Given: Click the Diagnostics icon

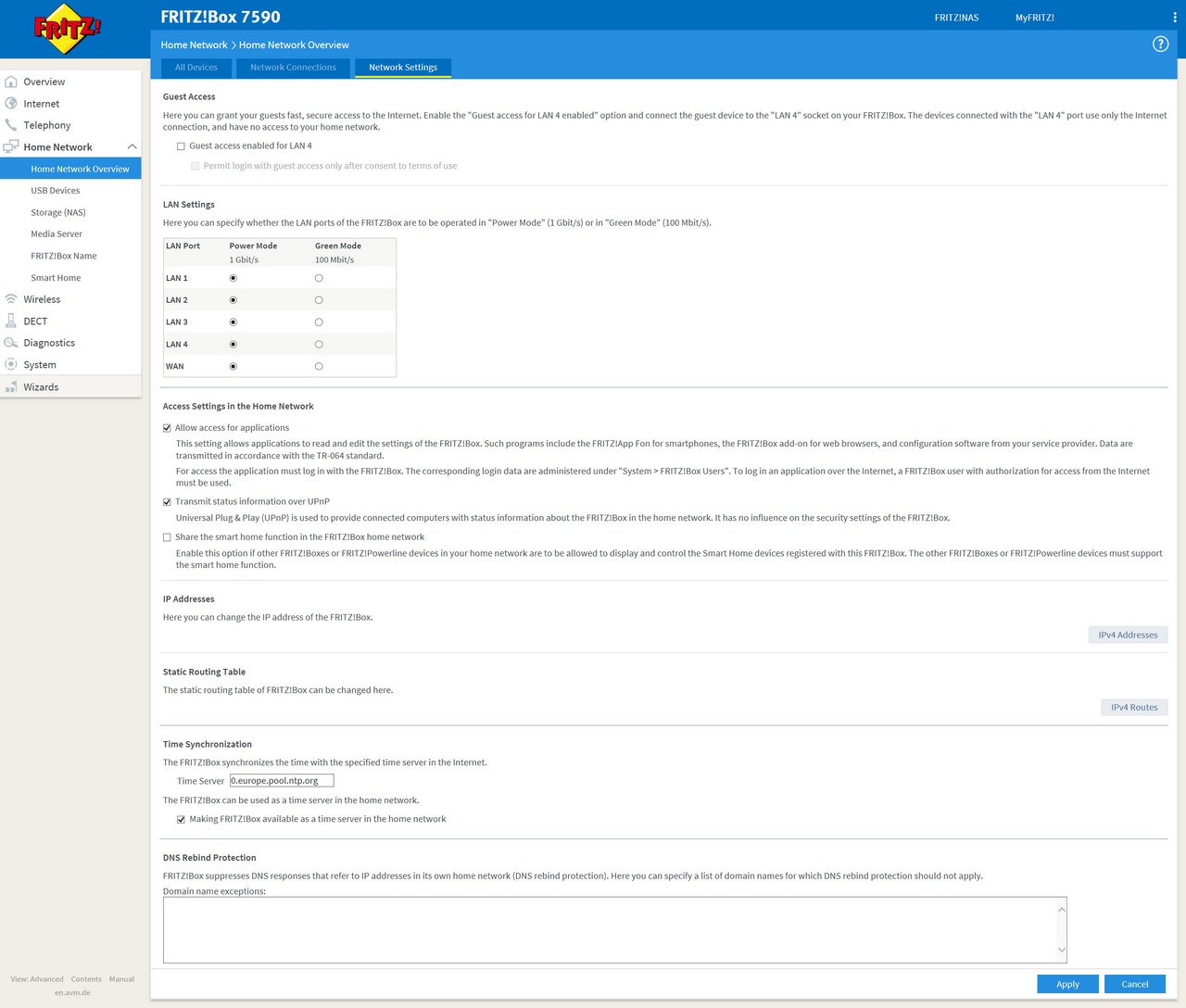Looking at the screenshot, I should click(11, 343).
